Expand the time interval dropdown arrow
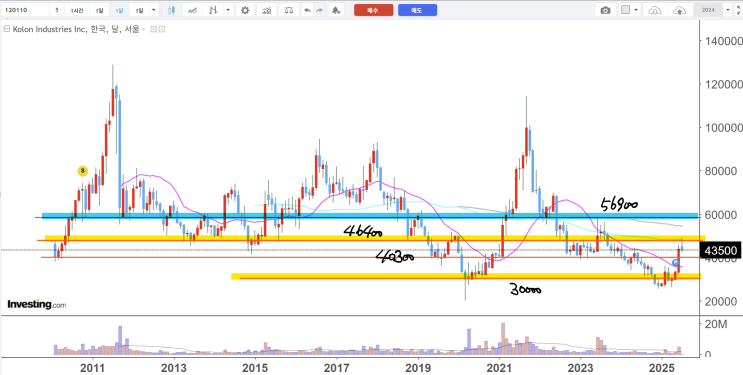The image size is (743, 375). [x=153, y=10]
